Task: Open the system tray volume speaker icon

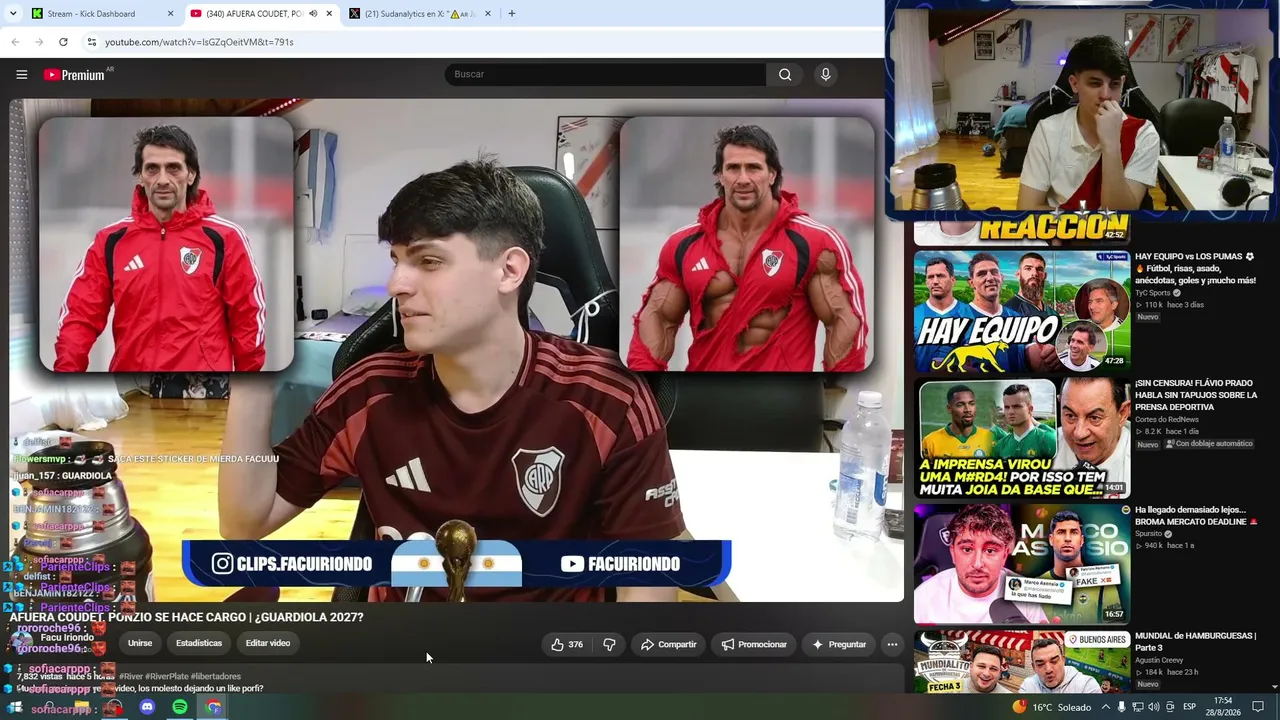Action: (x=1154, y=707)
